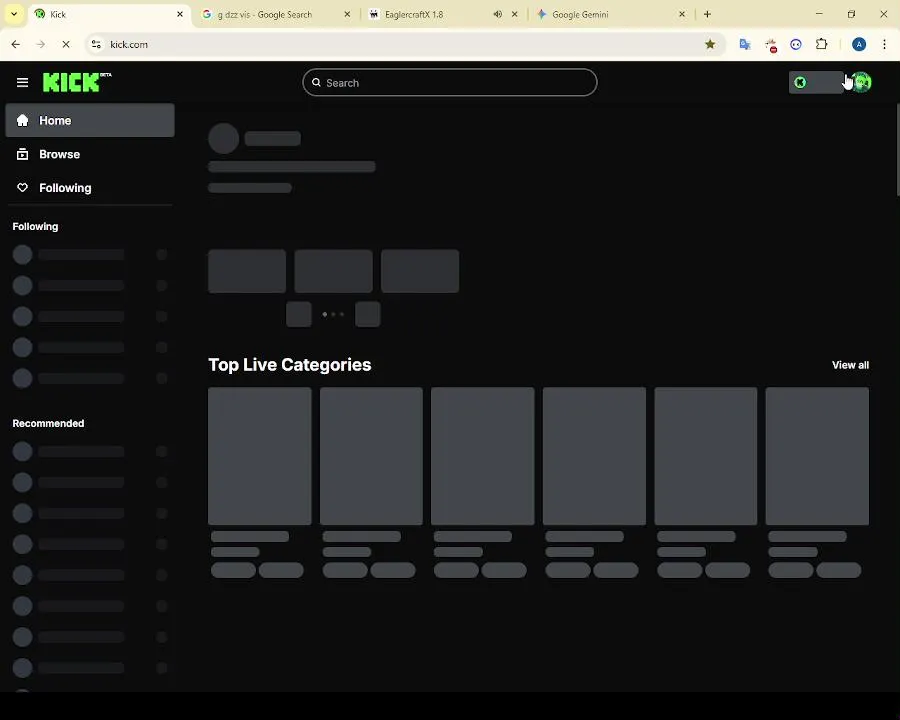Image resolution: width=900 pixels, height=720 pixels.
Task: Click the blue circular extension icon
Action: [796, 44]
